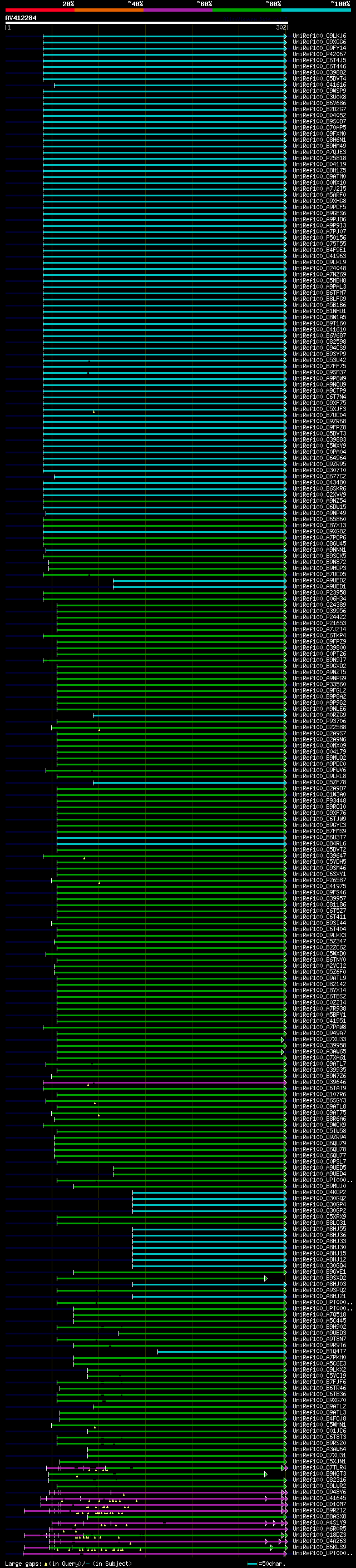This screenshot has height=1568, width=356.
Task: Click the purple ~60% identity legend segment
Action: 179,10
